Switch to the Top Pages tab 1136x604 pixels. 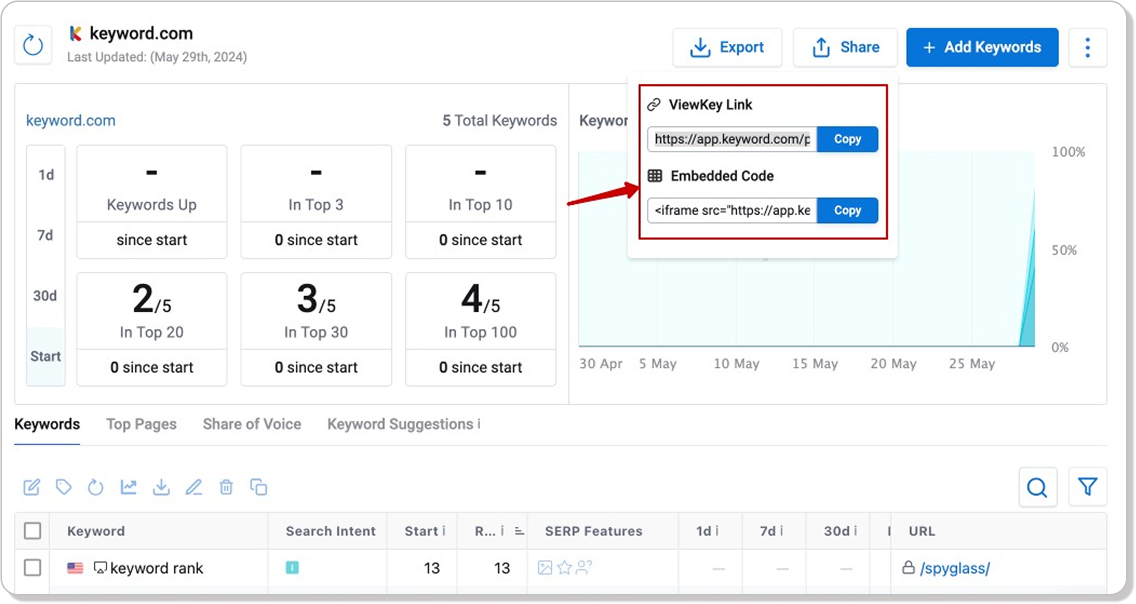pyautogui.click(x=141, y=424)
